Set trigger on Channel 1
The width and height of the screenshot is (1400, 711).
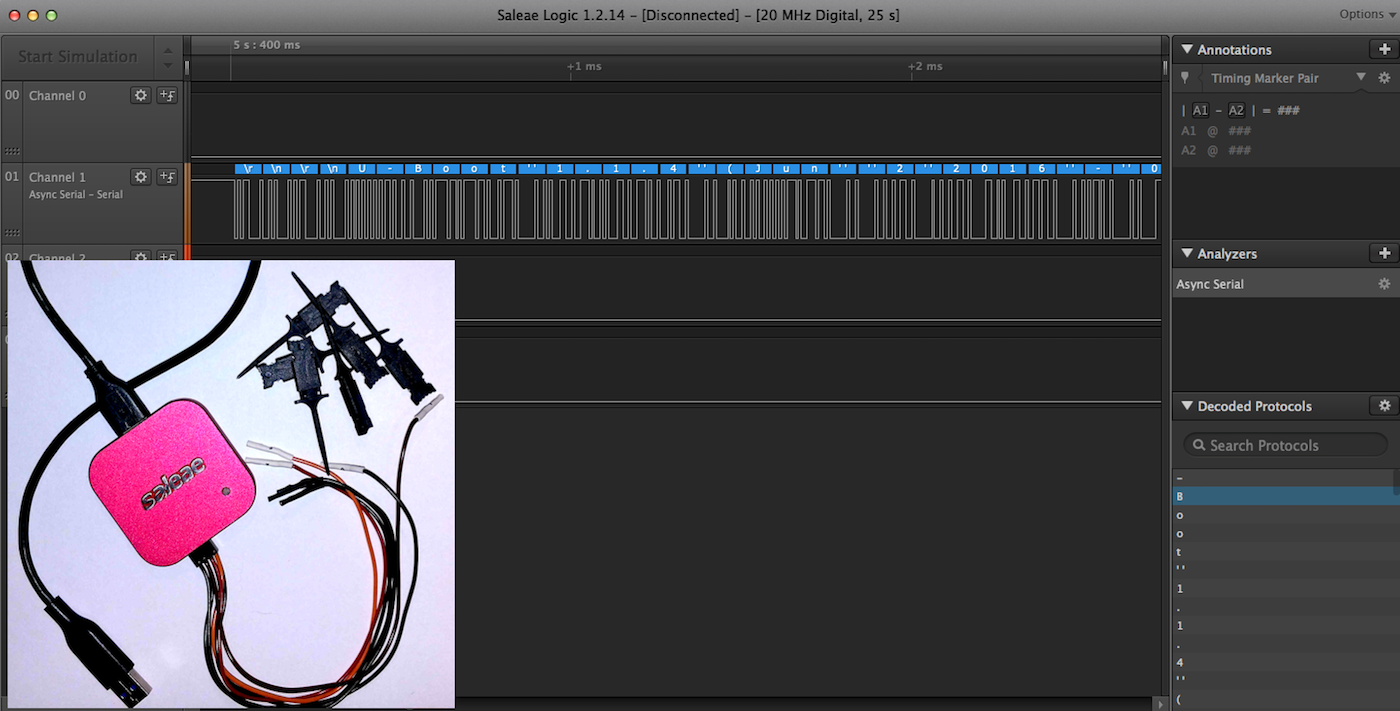coord(167,177)
